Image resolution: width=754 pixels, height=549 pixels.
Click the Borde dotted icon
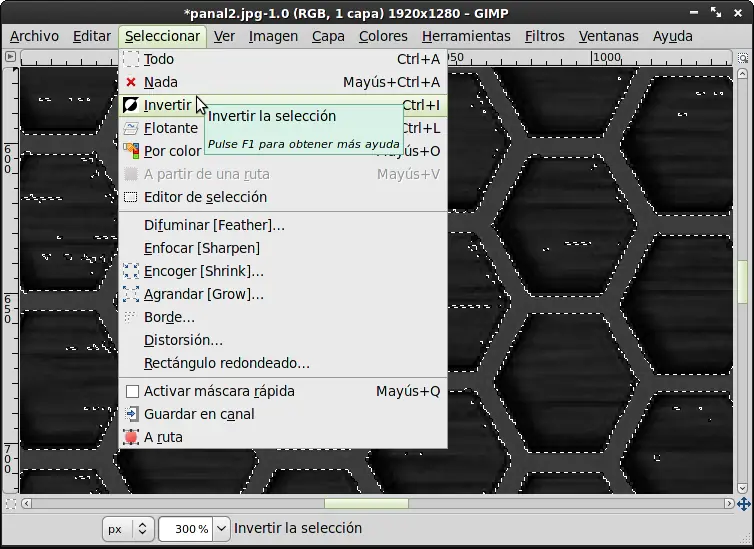click(x=130, y=317)
